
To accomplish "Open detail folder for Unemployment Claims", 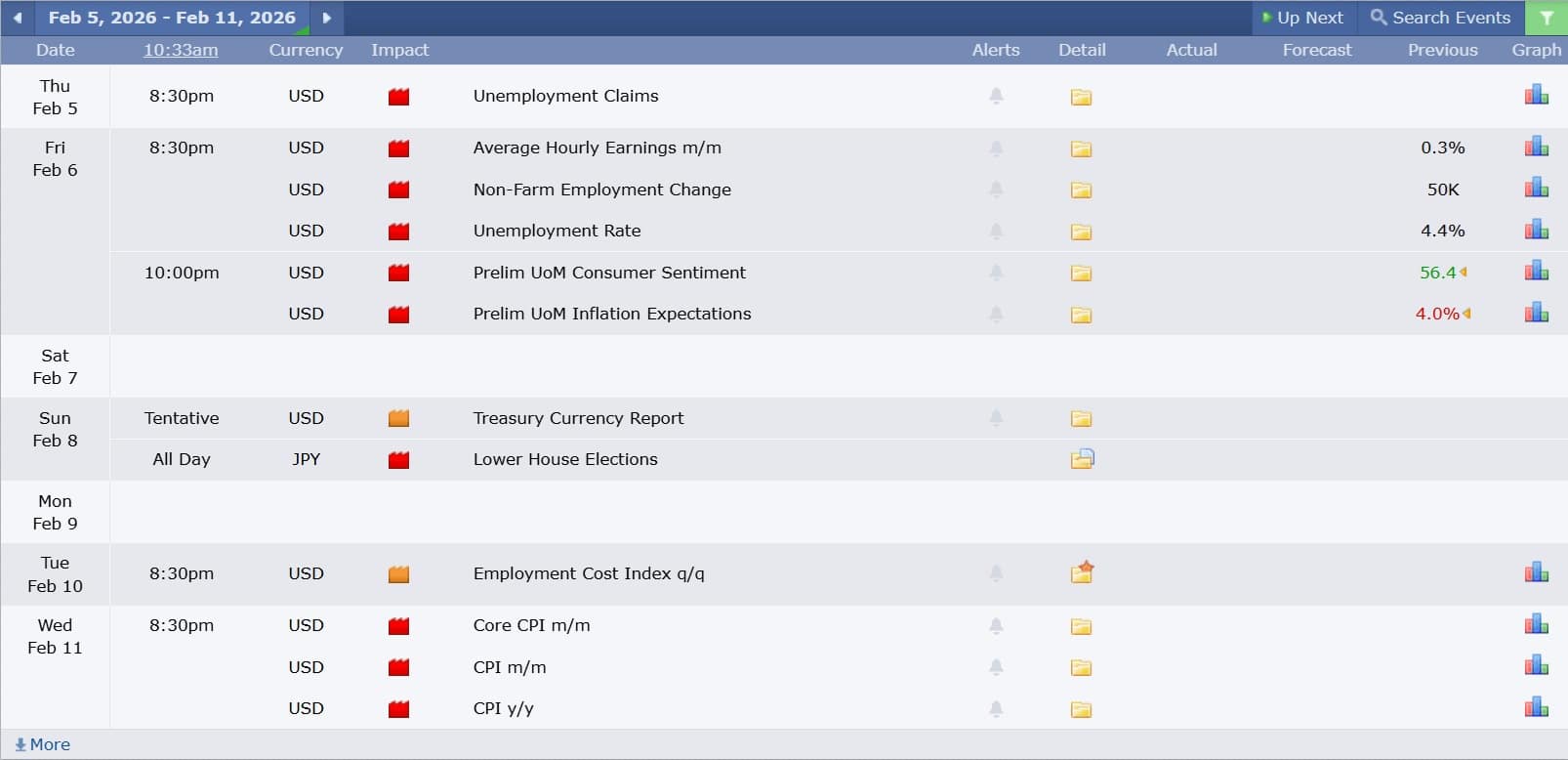I will [1081, 97].
